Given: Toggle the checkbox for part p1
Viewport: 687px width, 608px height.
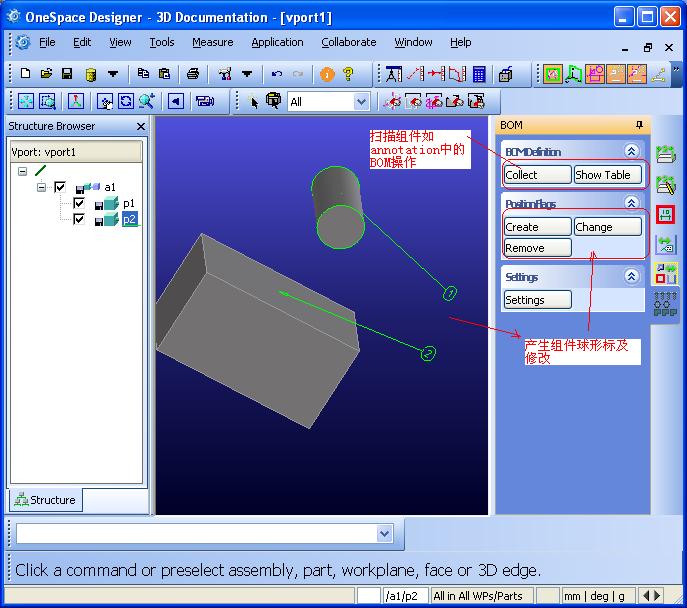Looking at the screenshot, I should click(78, 203).
